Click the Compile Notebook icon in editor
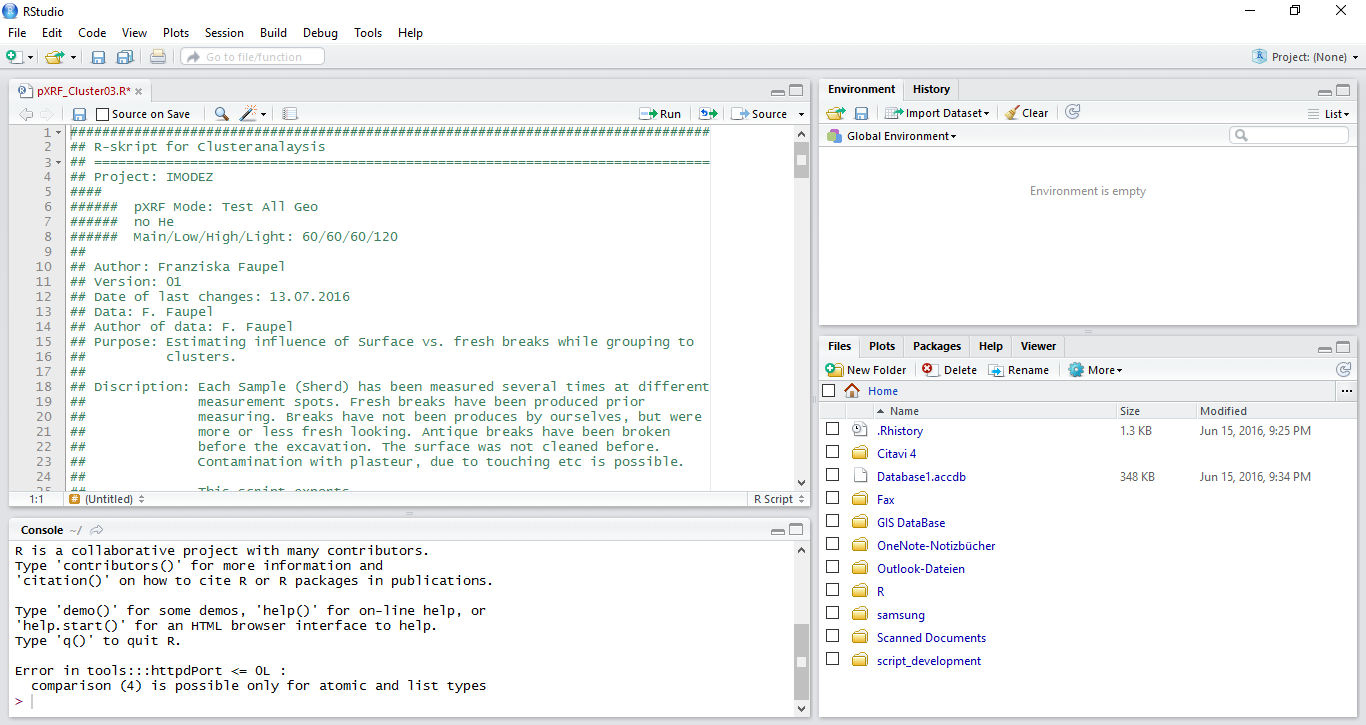The image size is (1366, 725). (290, 114)
